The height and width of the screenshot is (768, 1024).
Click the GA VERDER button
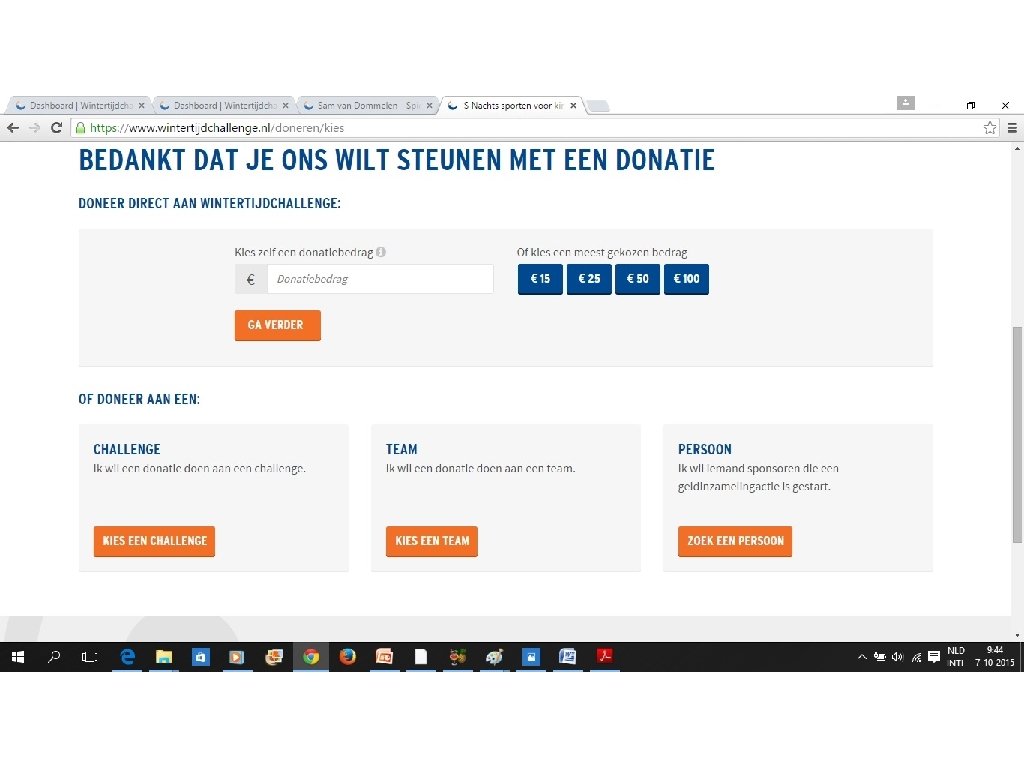coord(278,325)
